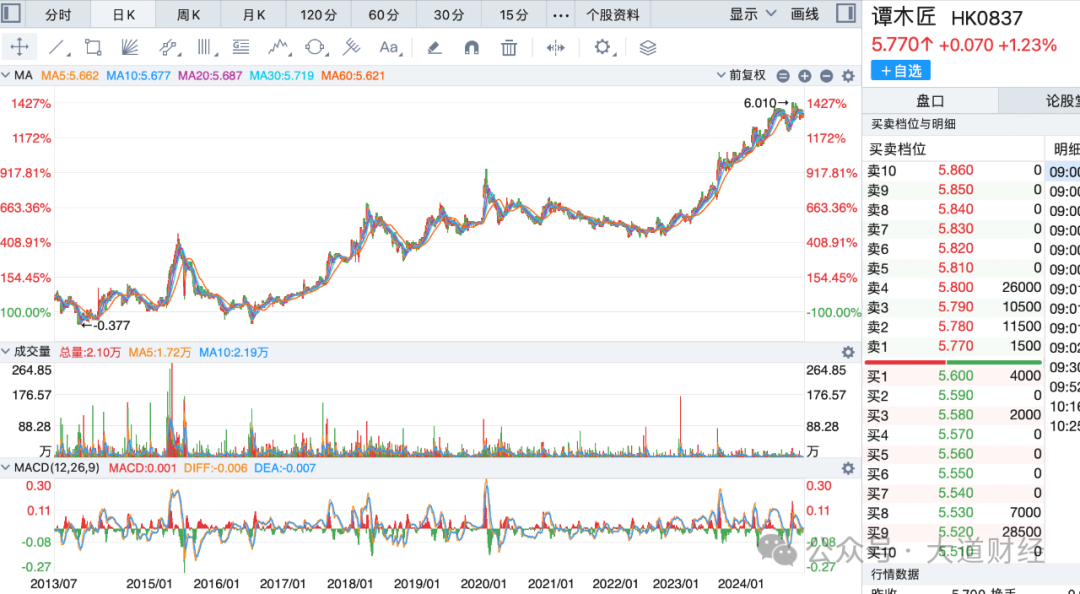Select the Gann fan line tool
The image size is (1080, 594).
[129, 48]
